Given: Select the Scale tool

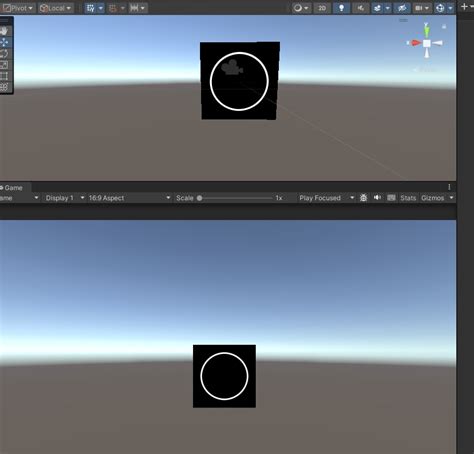Looking at the screenshot, I should (x=4, y=65).
